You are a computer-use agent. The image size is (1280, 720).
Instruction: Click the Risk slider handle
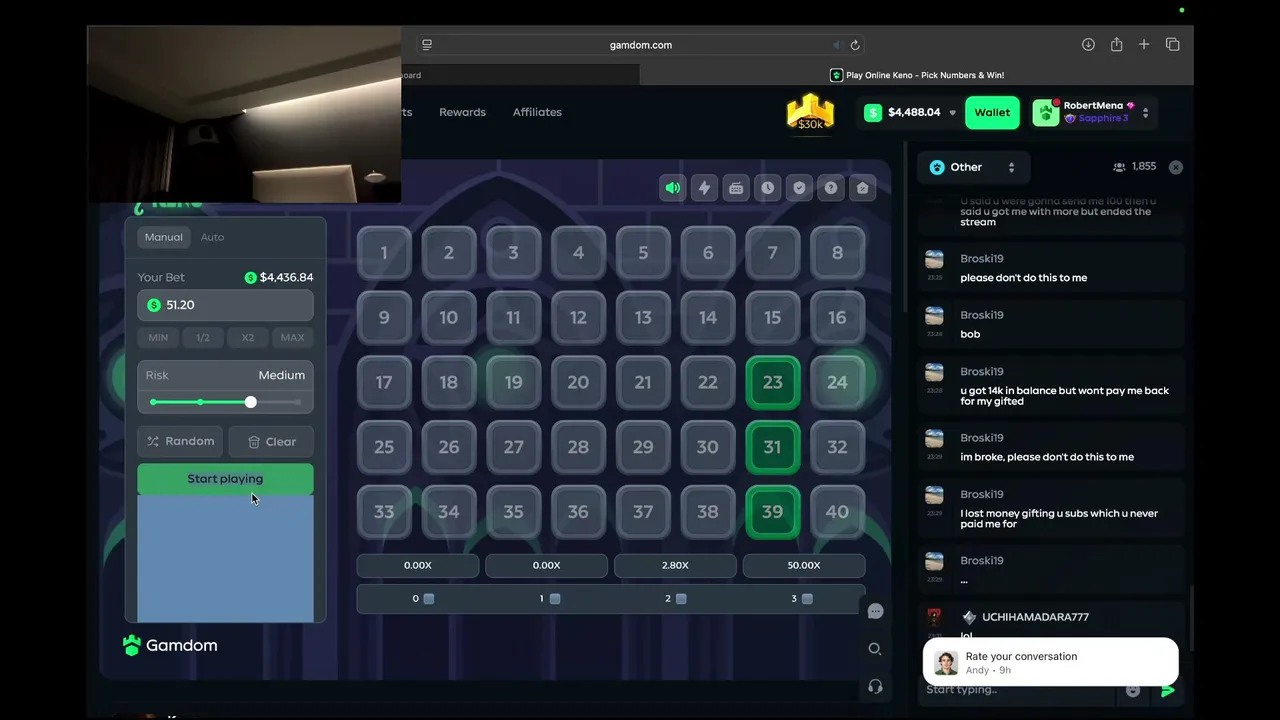click(250, 402)
